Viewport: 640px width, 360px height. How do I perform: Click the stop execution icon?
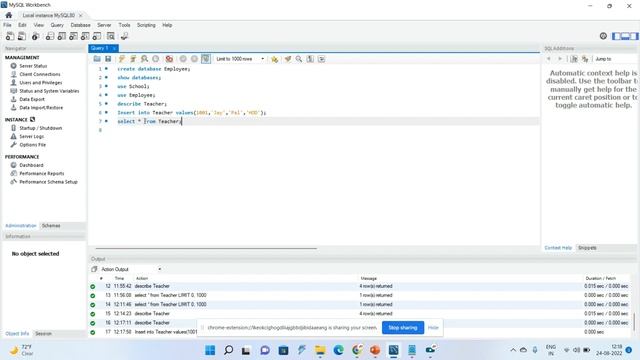(x=156, y=59)
